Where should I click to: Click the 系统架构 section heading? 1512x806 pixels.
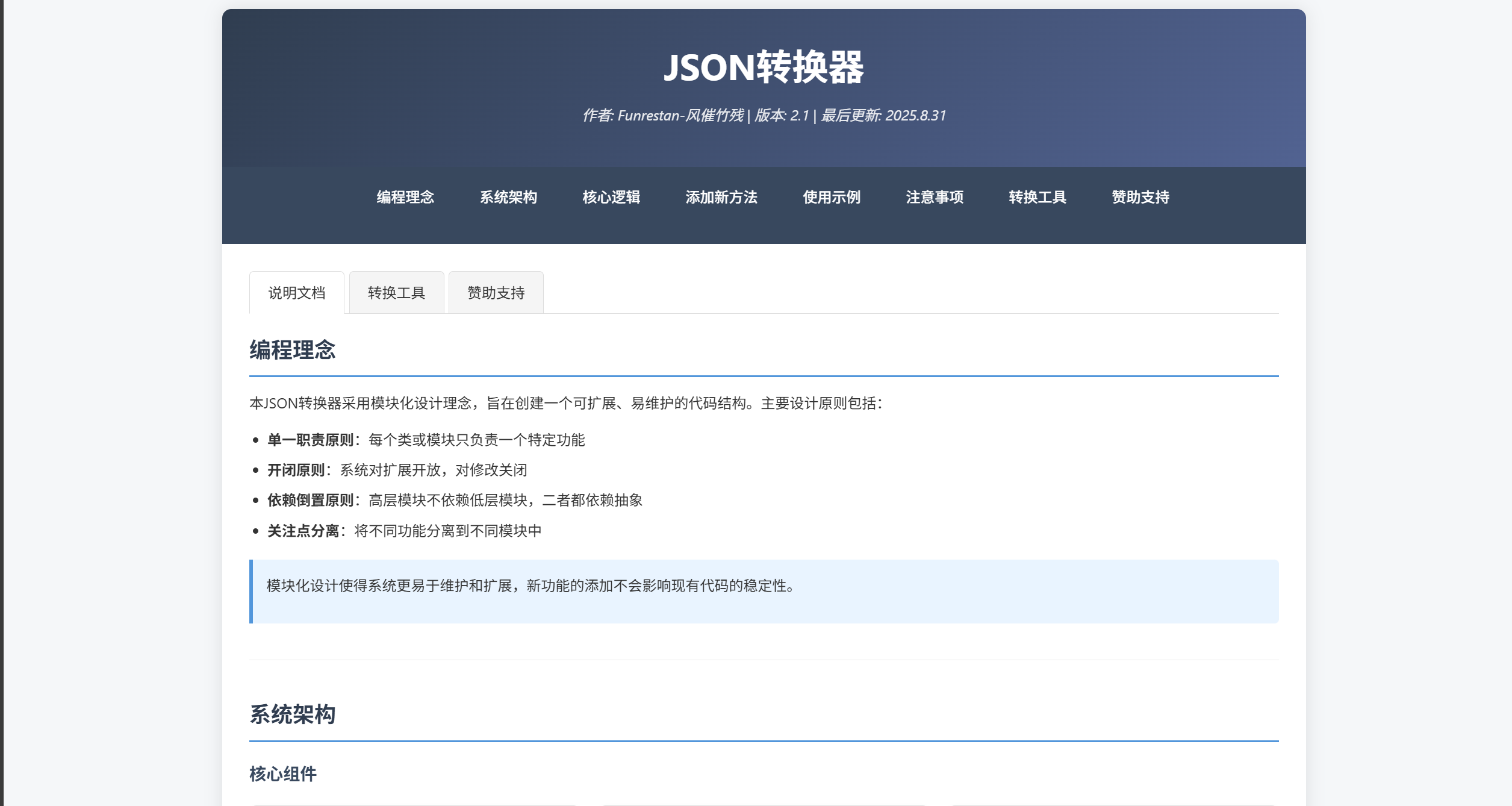click(293, 713)
